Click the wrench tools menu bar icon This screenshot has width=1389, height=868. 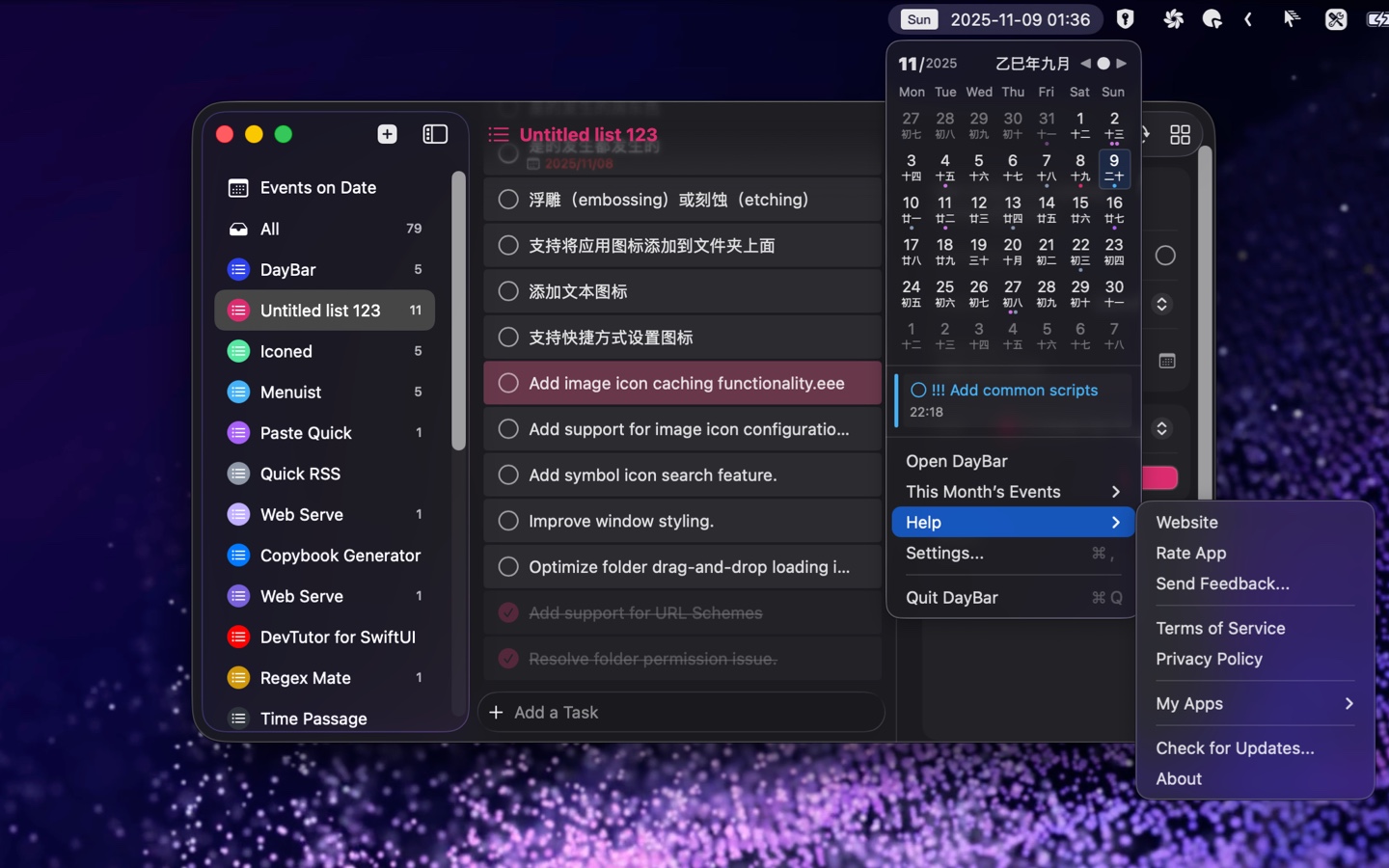click(1335, 19)
